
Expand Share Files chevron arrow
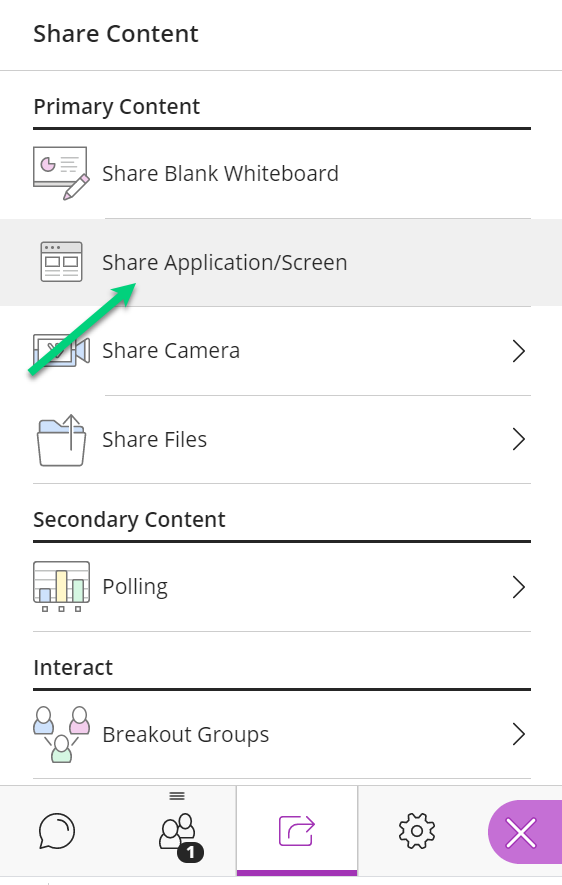(519, 439)
